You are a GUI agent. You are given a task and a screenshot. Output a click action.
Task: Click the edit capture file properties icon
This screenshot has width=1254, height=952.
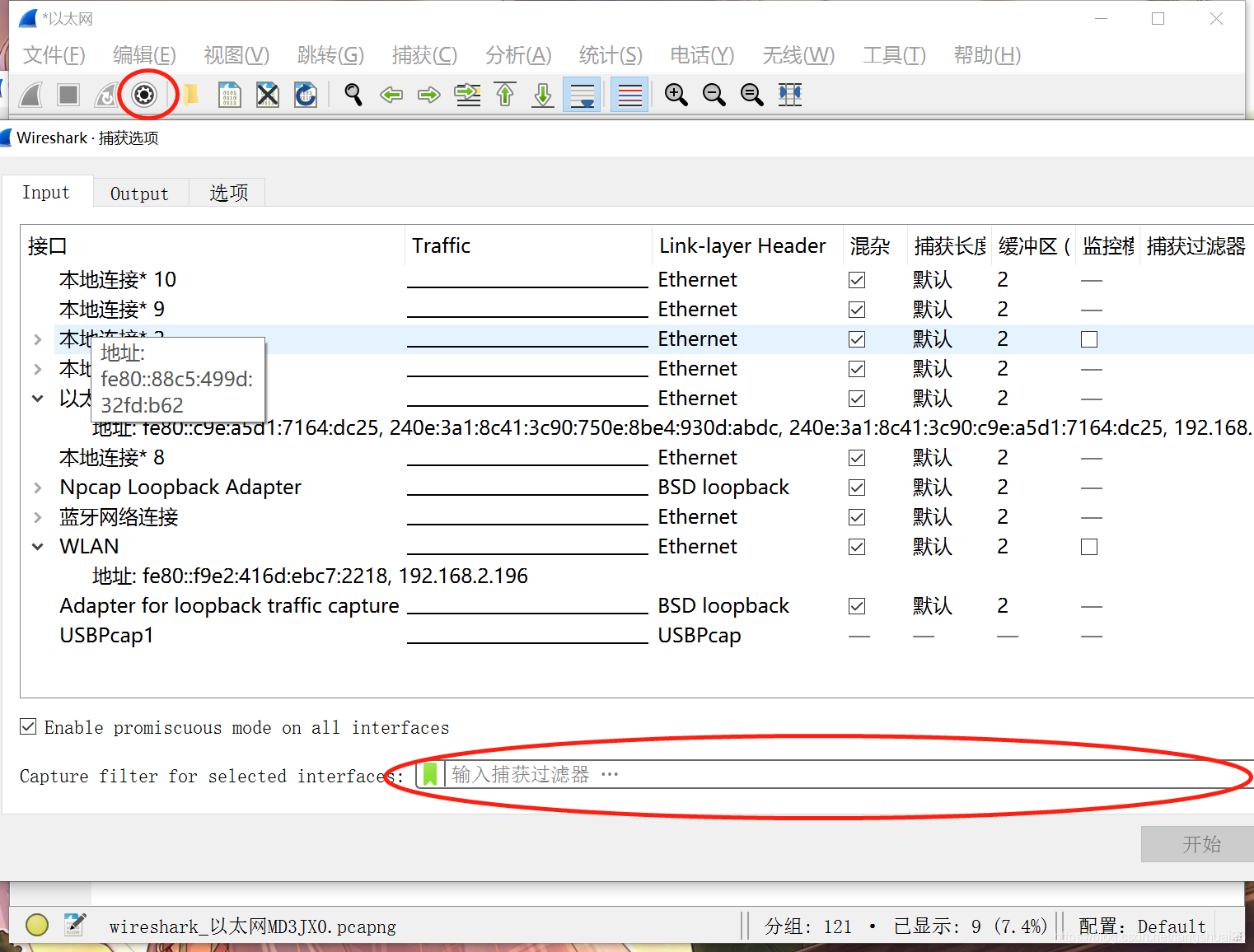click(74, 925)
